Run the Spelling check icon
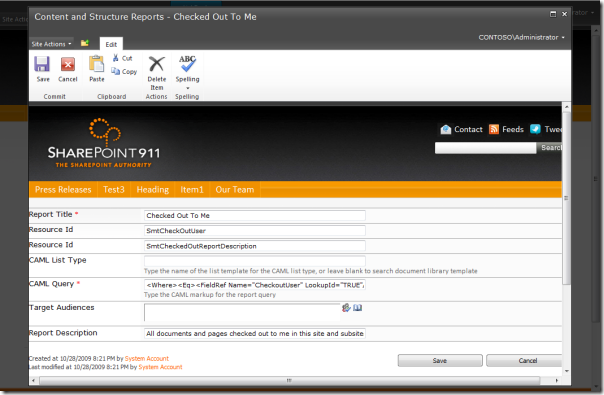Image resolution: width=604 pixels, height=395 pixels. click(x=187, y=64)
